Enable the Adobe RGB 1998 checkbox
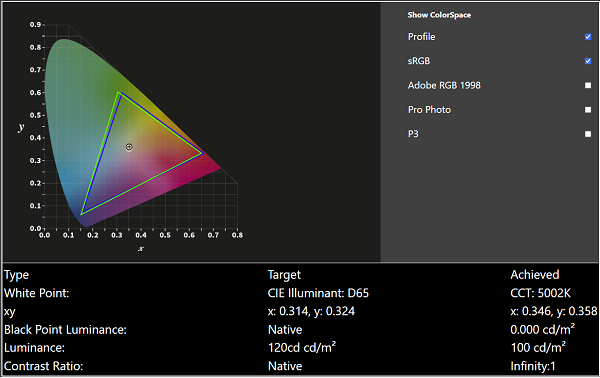 coord(588,85)
